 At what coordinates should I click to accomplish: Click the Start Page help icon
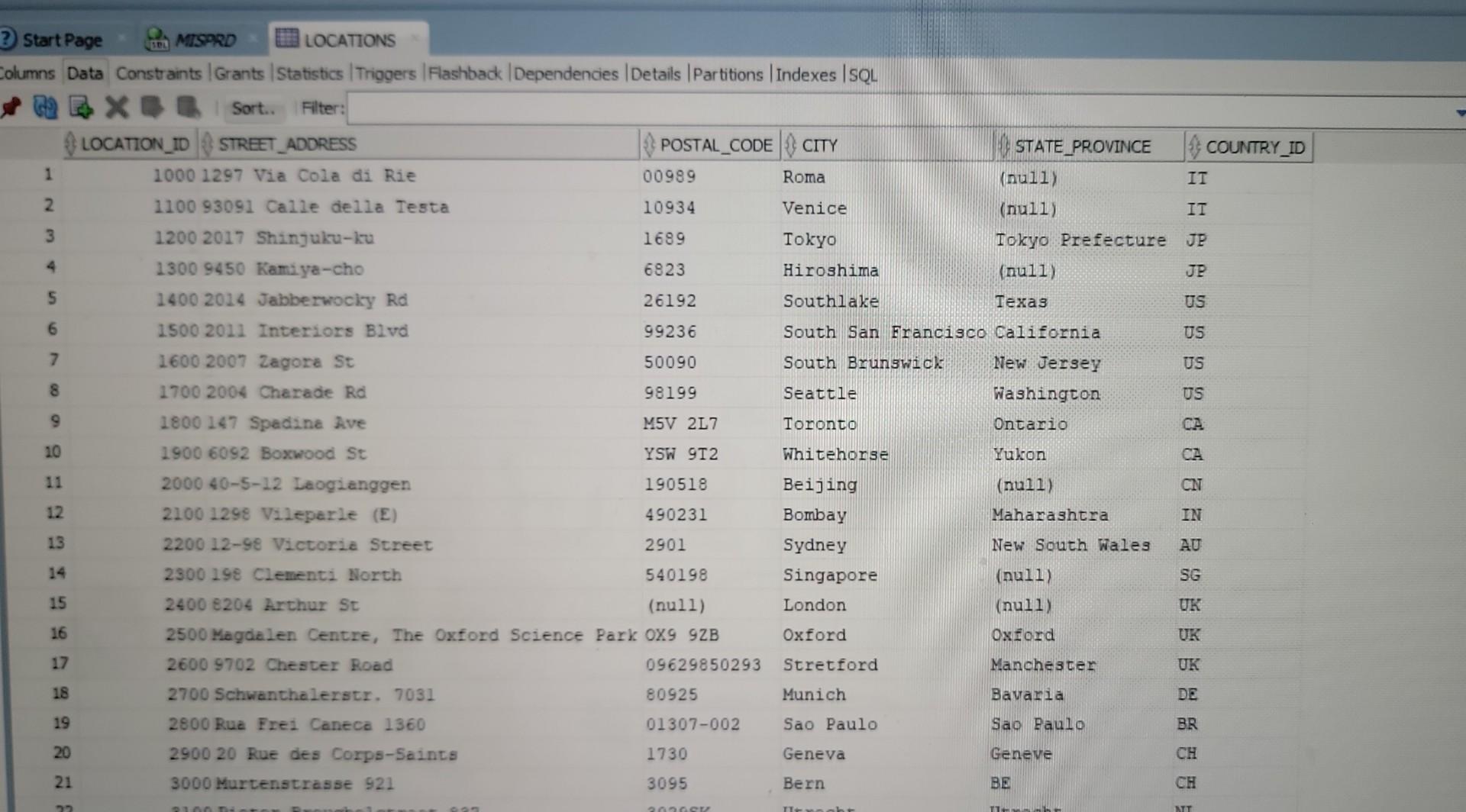pyautogui.click(x=8, y=37)
